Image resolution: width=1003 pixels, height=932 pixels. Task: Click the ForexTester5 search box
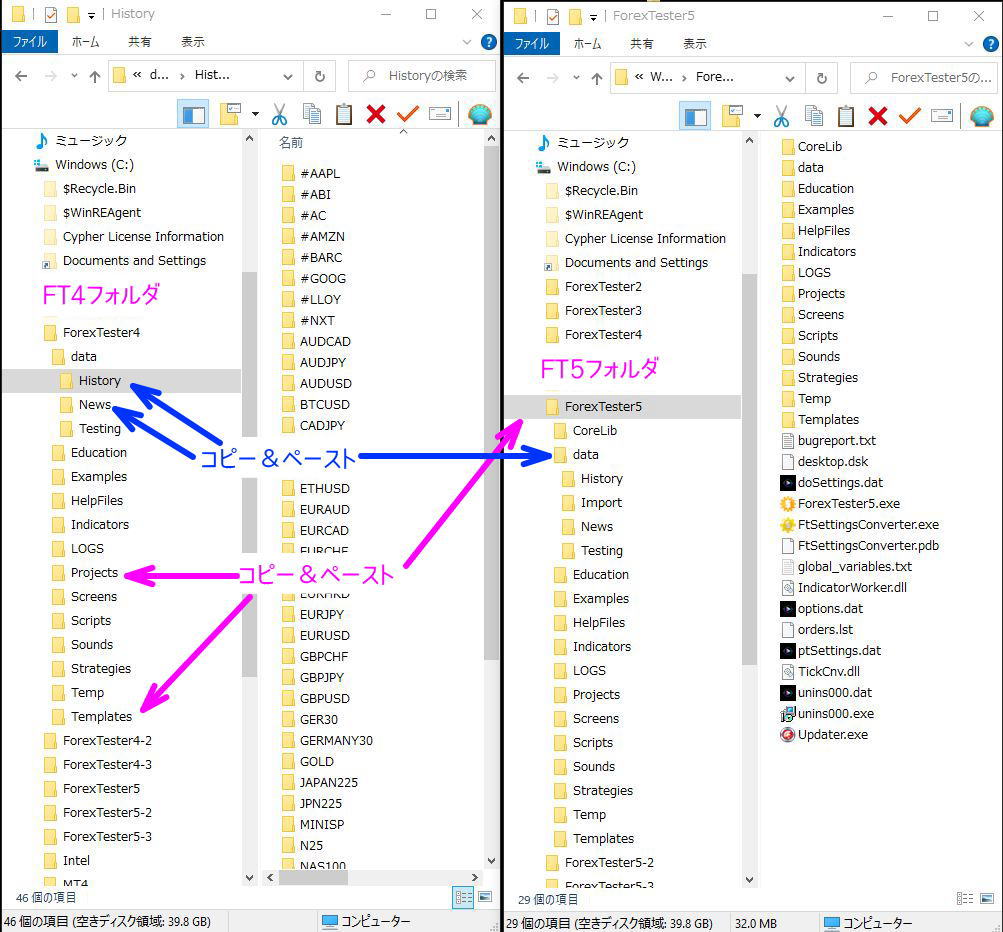[x=924, y=78]
